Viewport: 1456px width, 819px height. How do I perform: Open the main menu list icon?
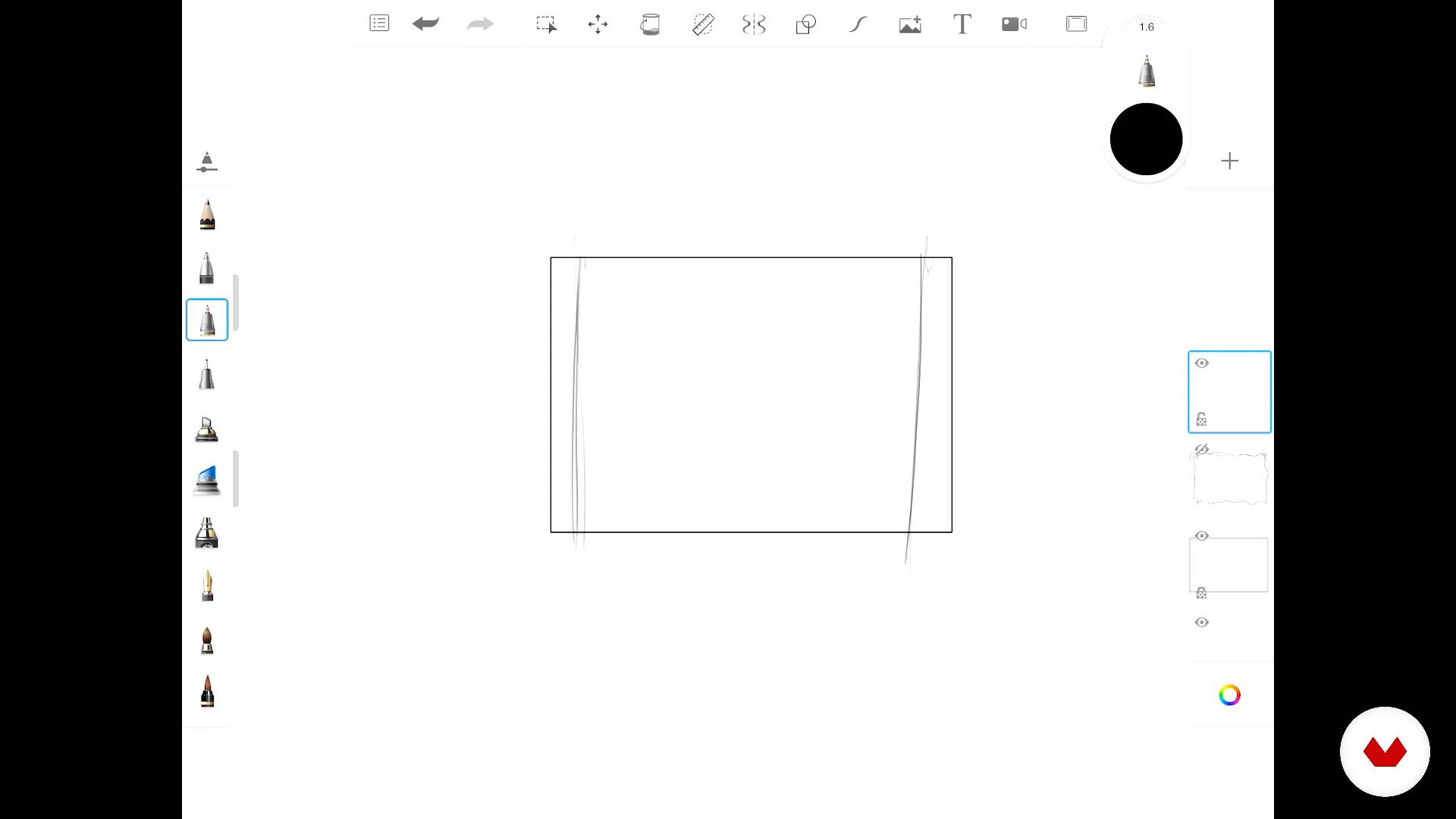[x=379, y=24]
